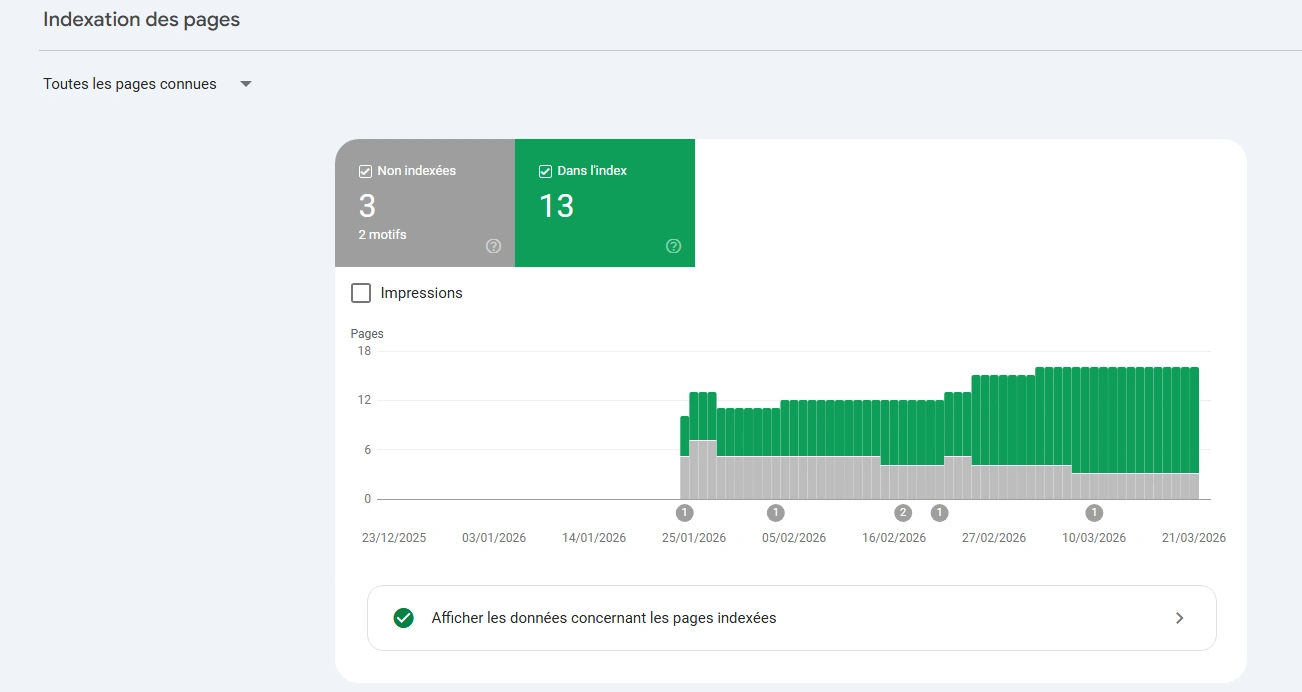This screenshot has height=692, width=1302.
Task: Open the "Toutes les pages connues" filter dropdown
Action: pos(128,84)
